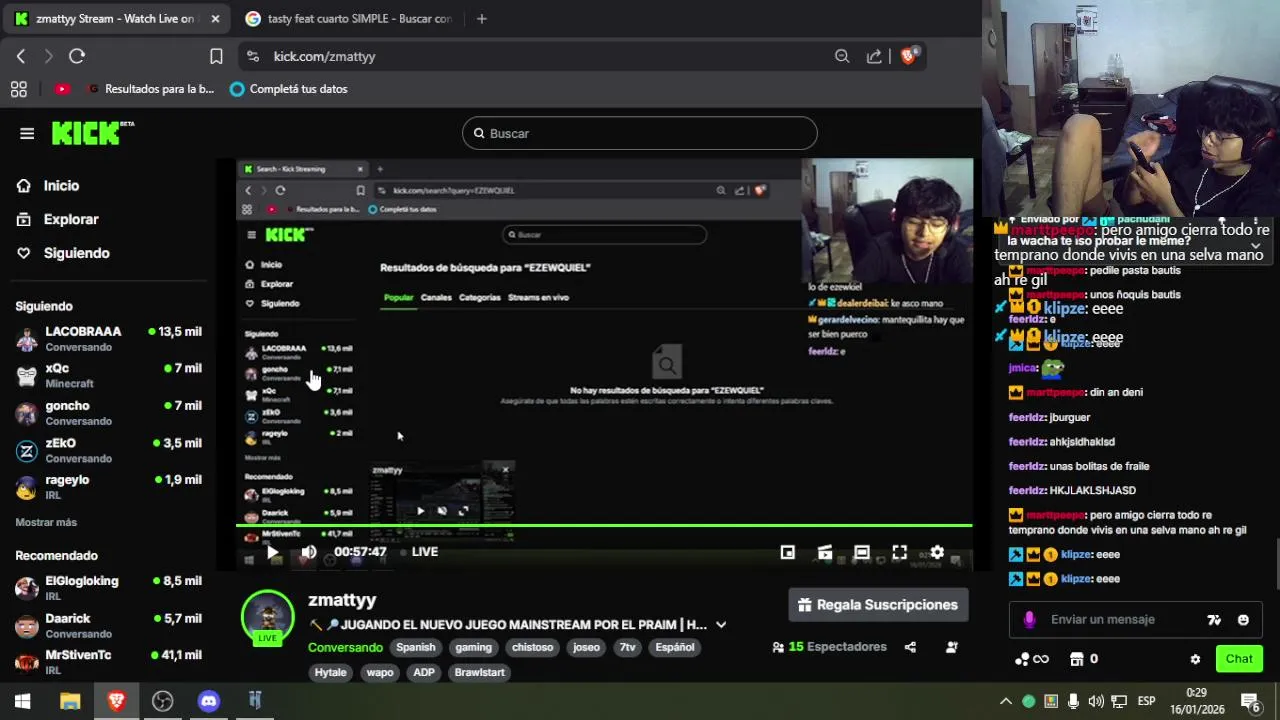The image size is (1280, 720).
Task: Create a clip with the clapperboard icon
Action: tap(825, 552)
